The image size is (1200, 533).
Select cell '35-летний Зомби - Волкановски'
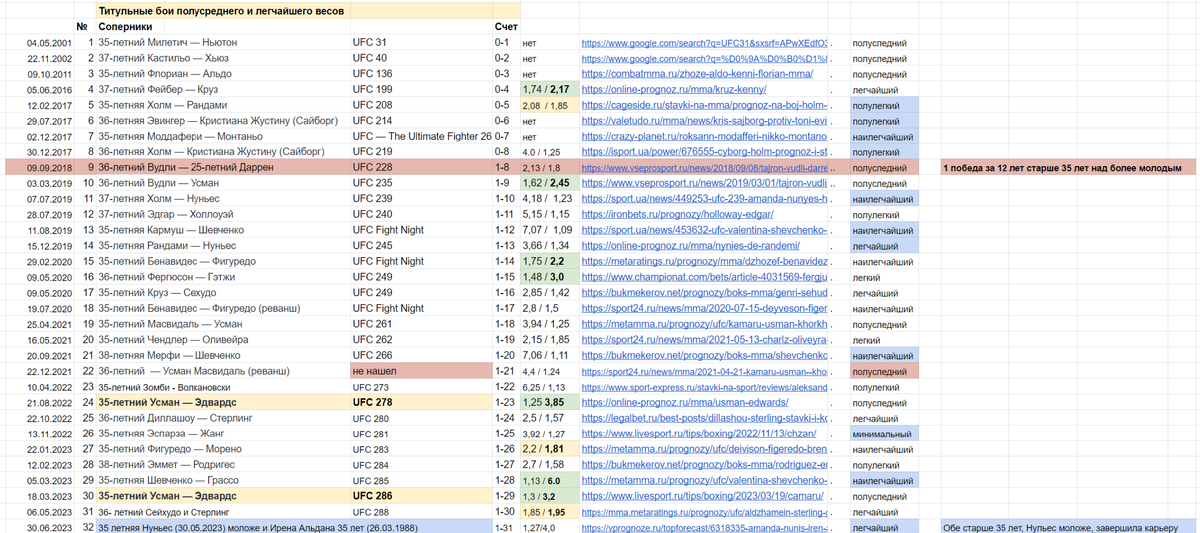(223, 386)
